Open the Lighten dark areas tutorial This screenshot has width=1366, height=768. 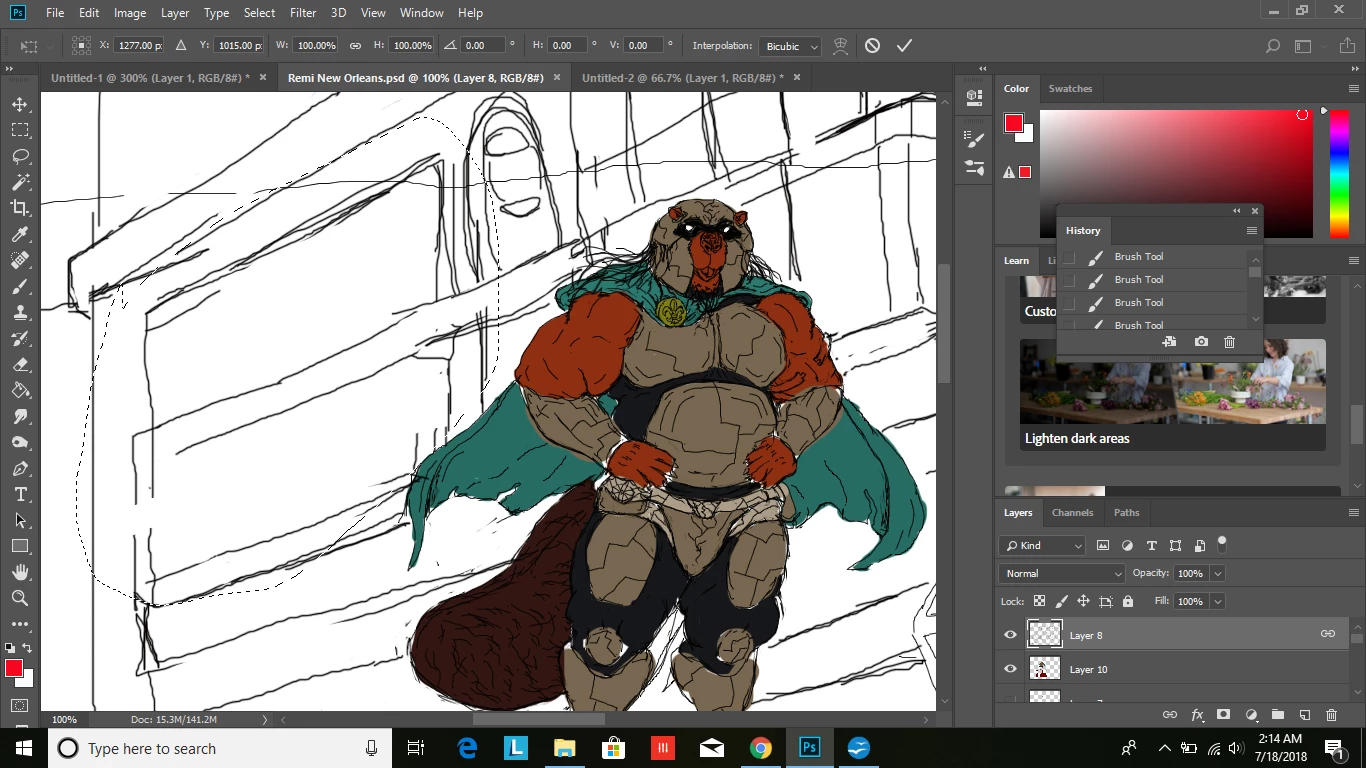pyautogui.click(x=1173, y=395)
